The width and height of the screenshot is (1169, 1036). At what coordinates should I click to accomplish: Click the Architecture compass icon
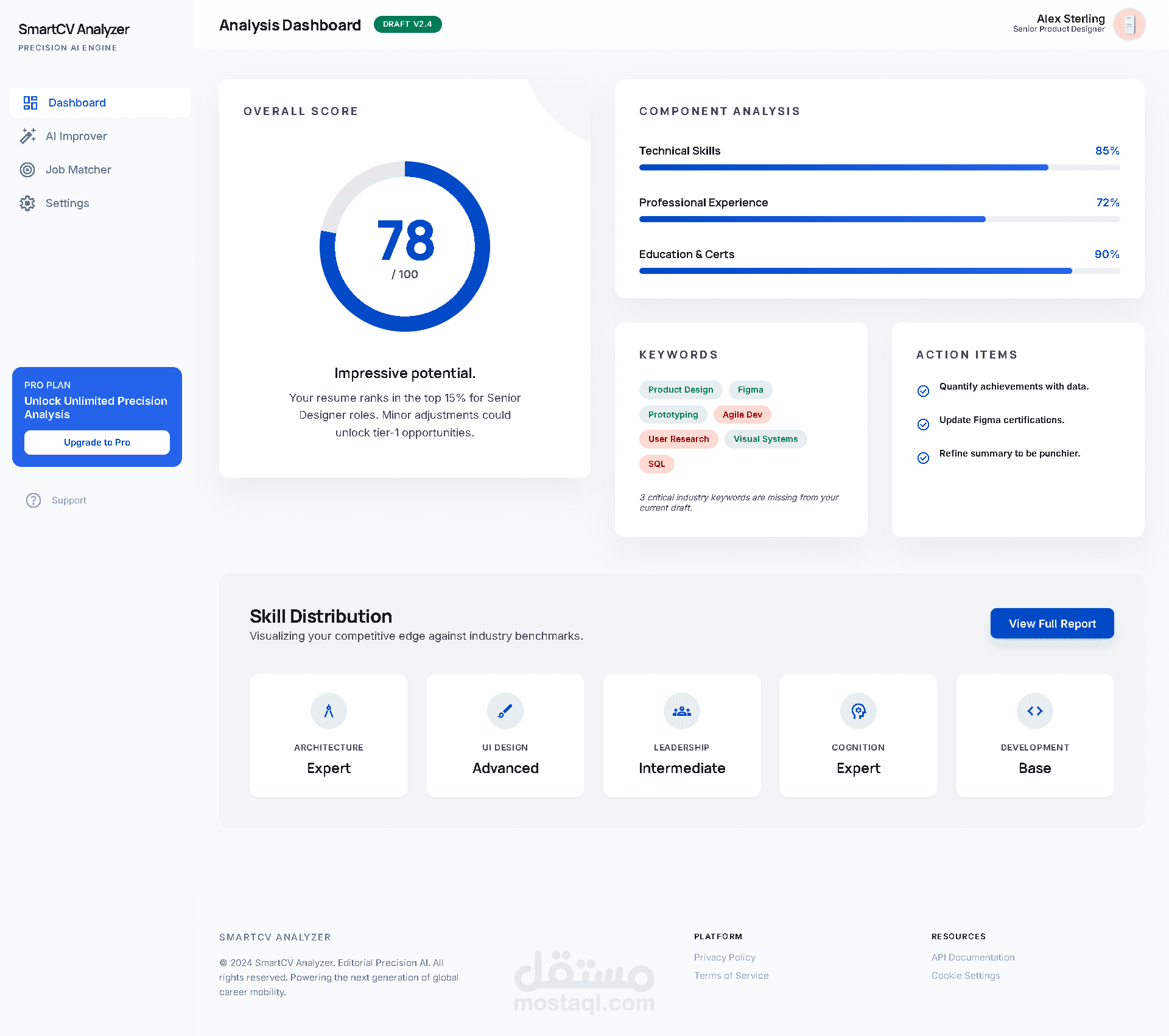[329, 711]
